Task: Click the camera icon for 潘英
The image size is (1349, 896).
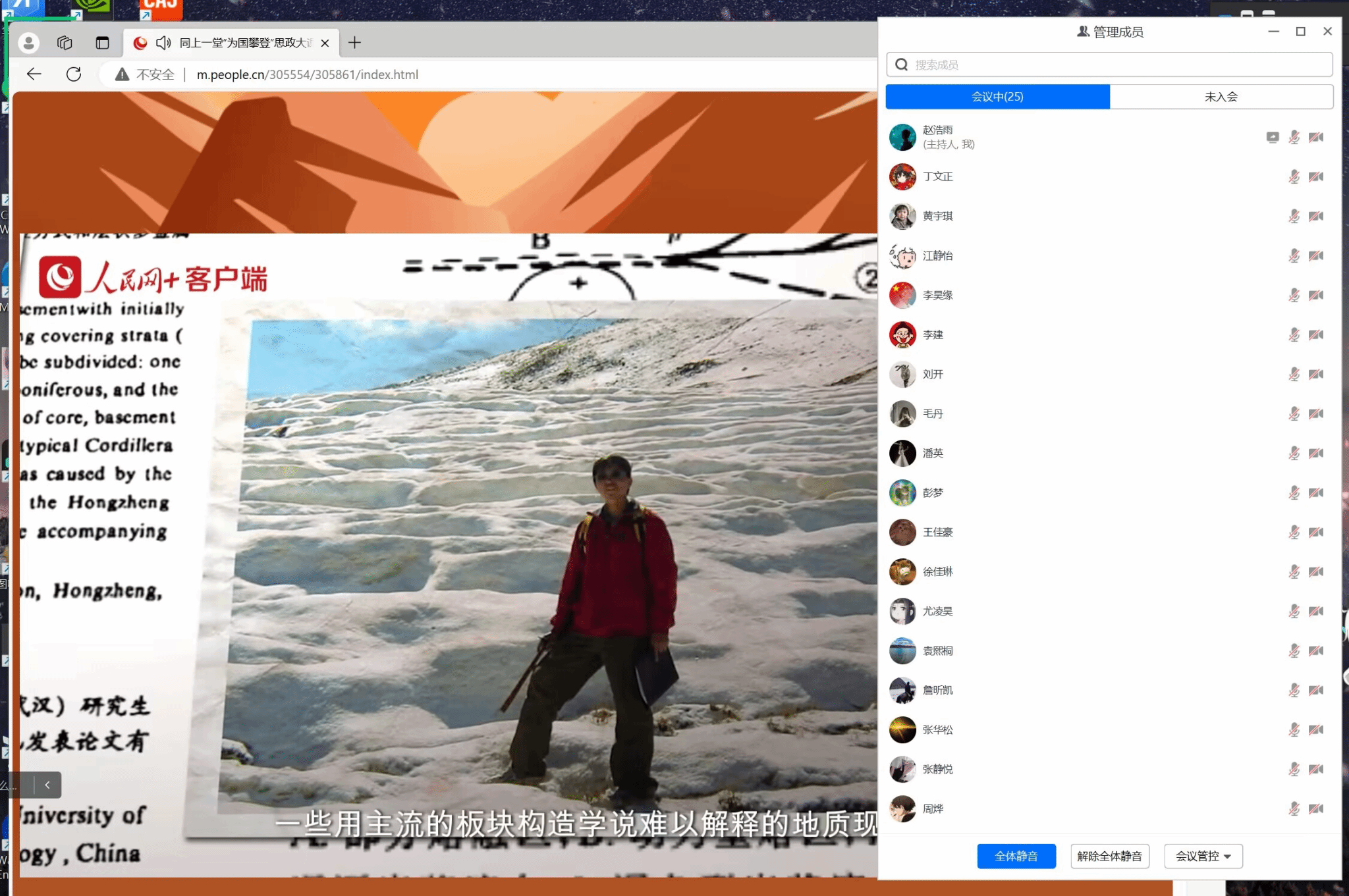Action: (1316, 453)
